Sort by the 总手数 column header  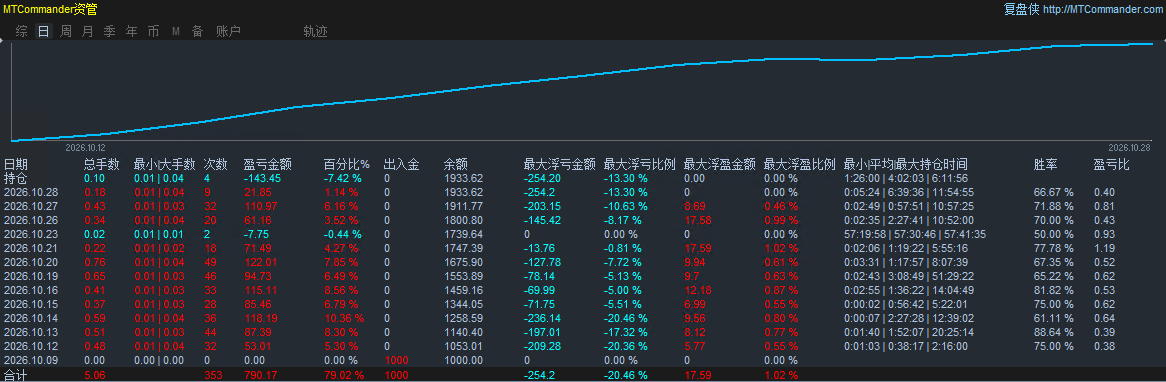pos(101,164)
